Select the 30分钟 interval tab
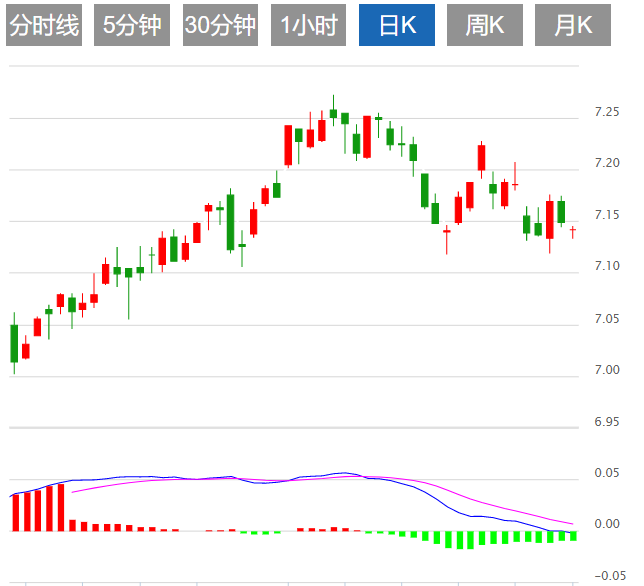Viewport: 644px width, 586px height. tap(220, 25)
